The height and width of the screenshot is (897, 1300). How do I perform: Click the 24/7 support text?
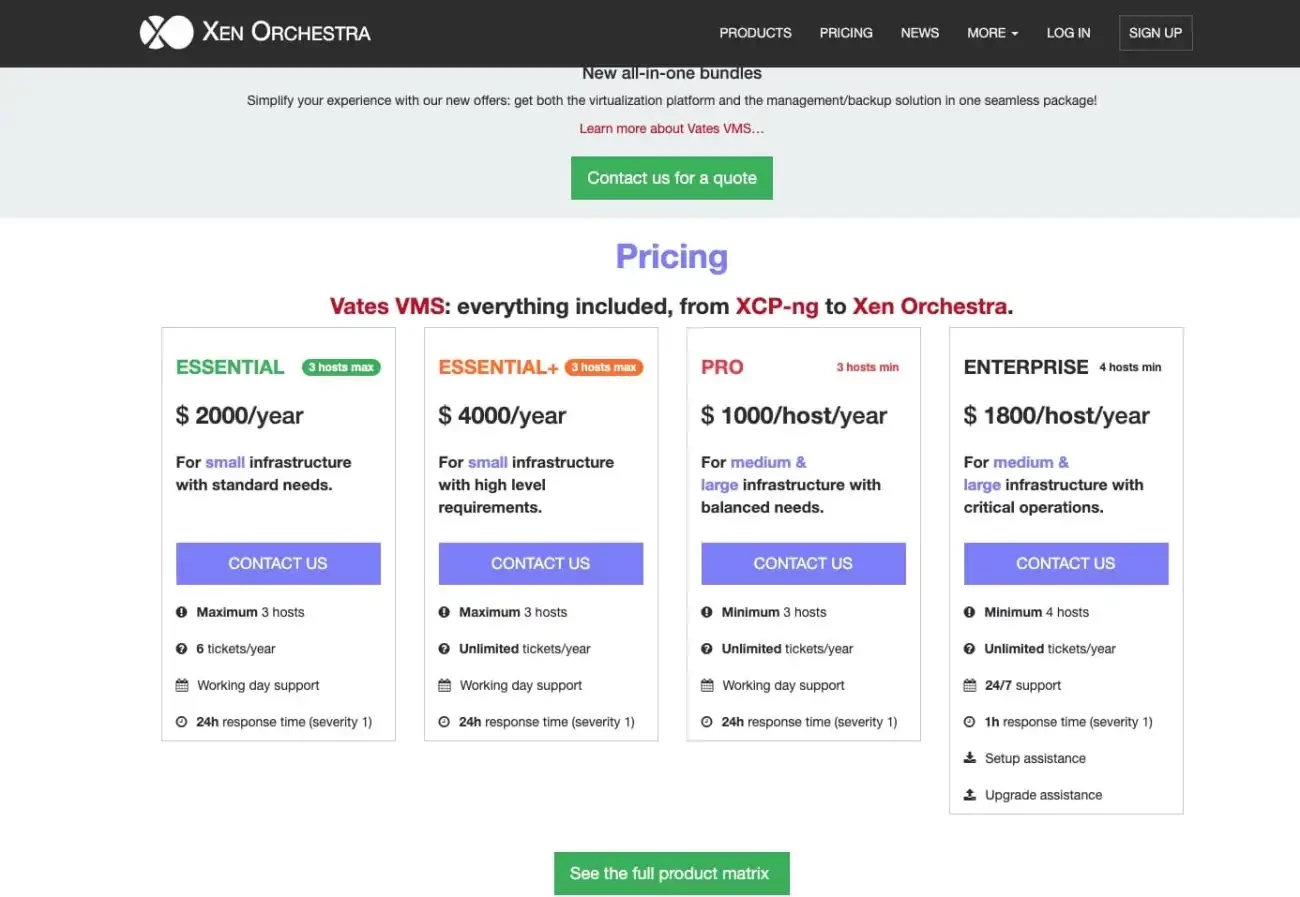pyautogui.click(x=1023, y=686)
